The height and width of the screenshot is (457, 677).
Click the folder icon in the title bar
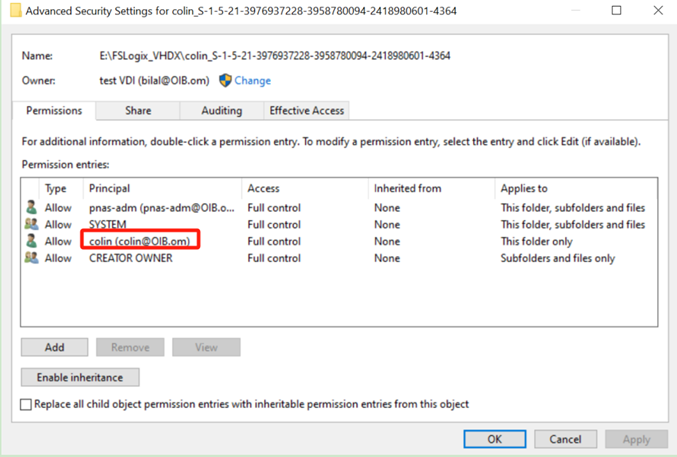pyautogui.click(x=13, y=11)
